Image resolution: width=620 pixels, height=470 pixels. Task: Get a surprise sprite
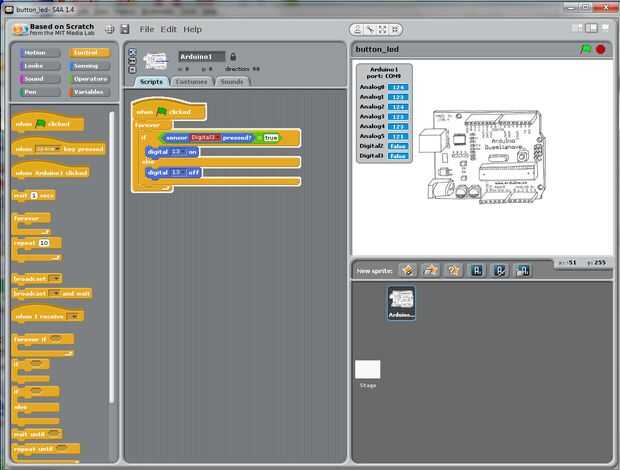pyautogui.click(x=454, y=270)
